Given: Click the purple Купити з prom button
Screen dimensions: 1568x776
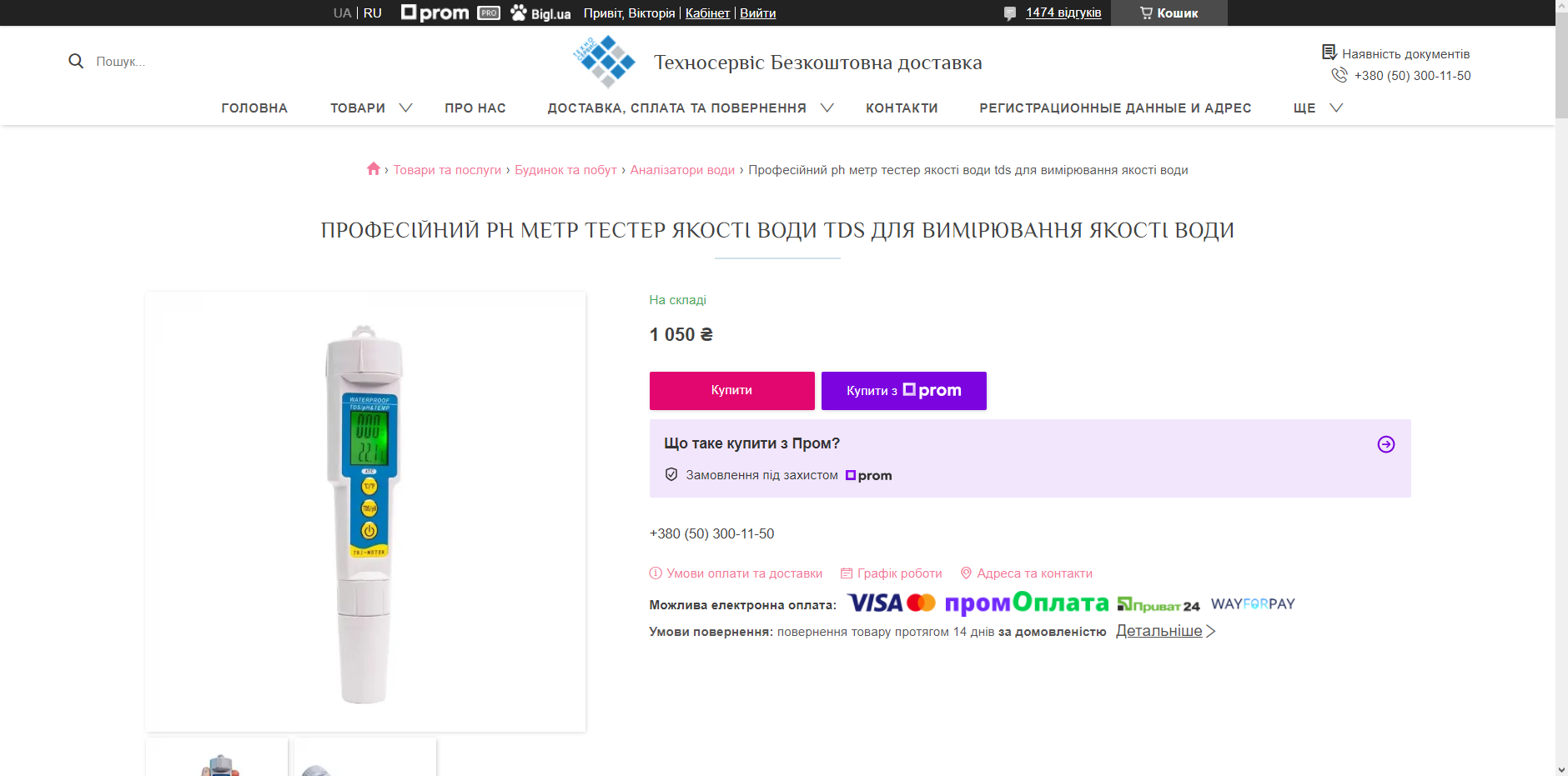Looking at the screenshot, I should point(904,390).
